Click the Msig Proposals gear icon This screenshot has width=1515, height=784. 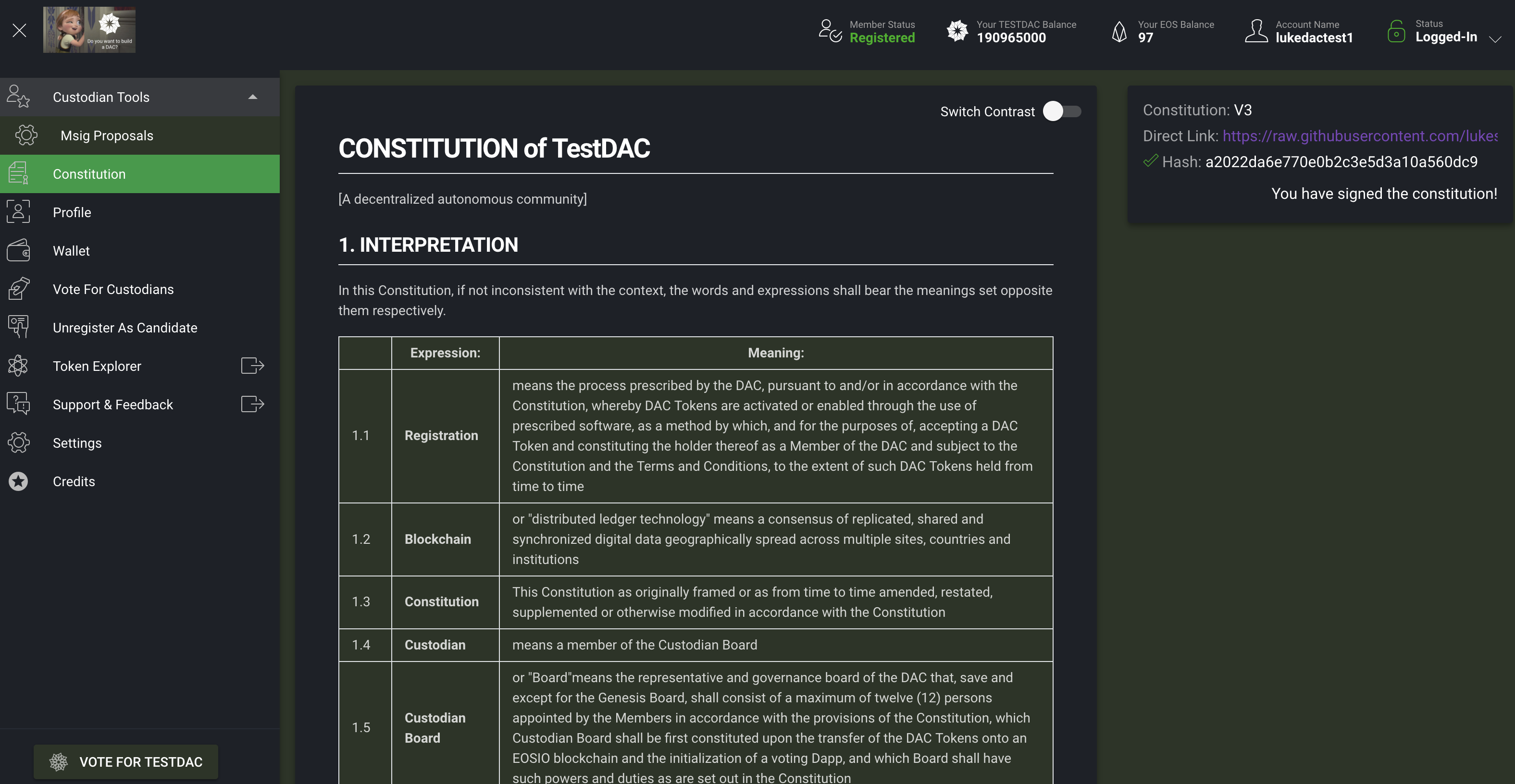[26, 135]
